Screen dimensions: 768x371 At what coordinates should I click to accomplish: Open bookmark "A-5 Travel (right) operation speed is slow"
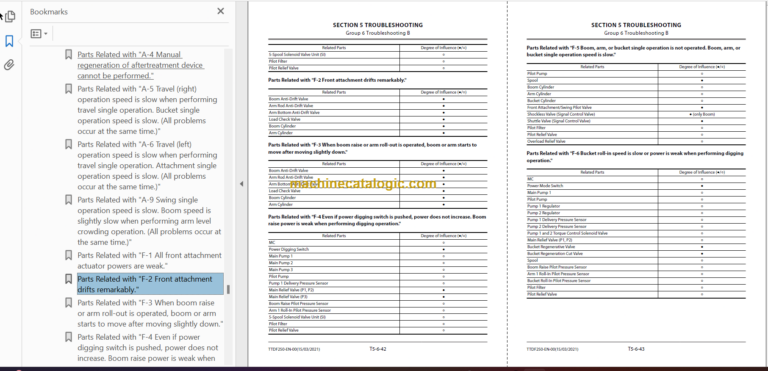(x=147, y=110)
